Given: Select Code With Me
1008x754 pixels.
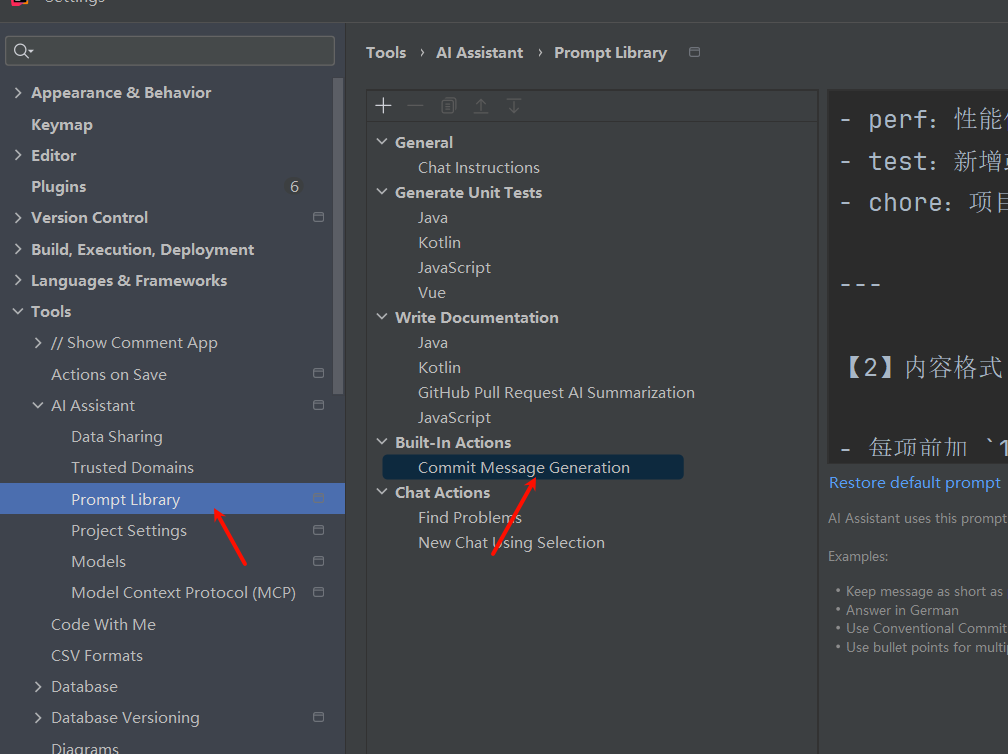Looking at the screenshot, I should [103, 624].
